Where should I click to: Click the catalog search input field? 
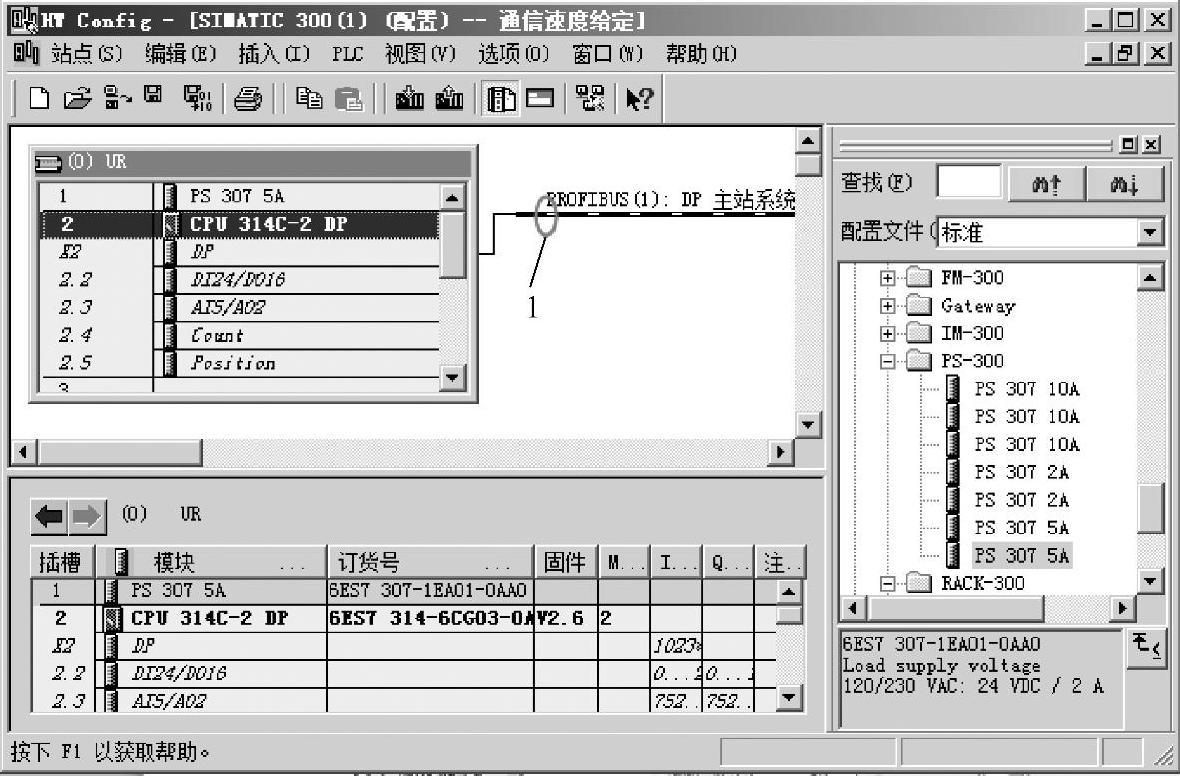pos(969,182)
